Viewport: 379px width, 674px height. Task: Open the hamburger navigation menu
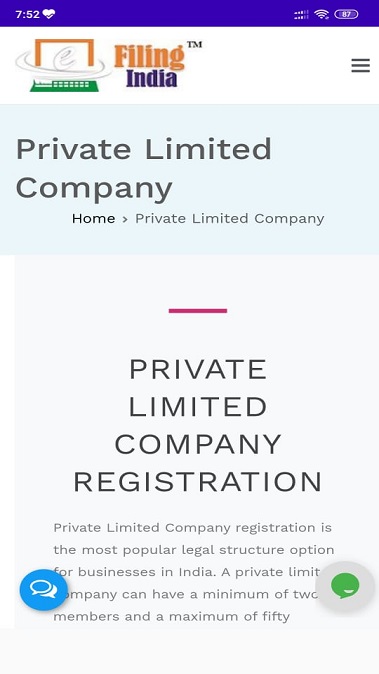(360, 66)
